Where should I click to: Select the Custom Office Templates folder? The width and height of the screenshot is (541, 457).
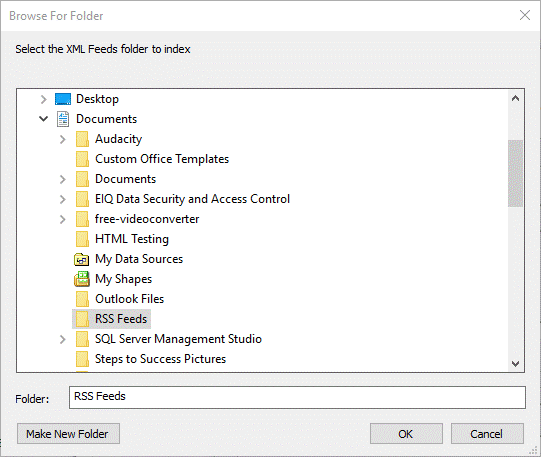(162, 159)
